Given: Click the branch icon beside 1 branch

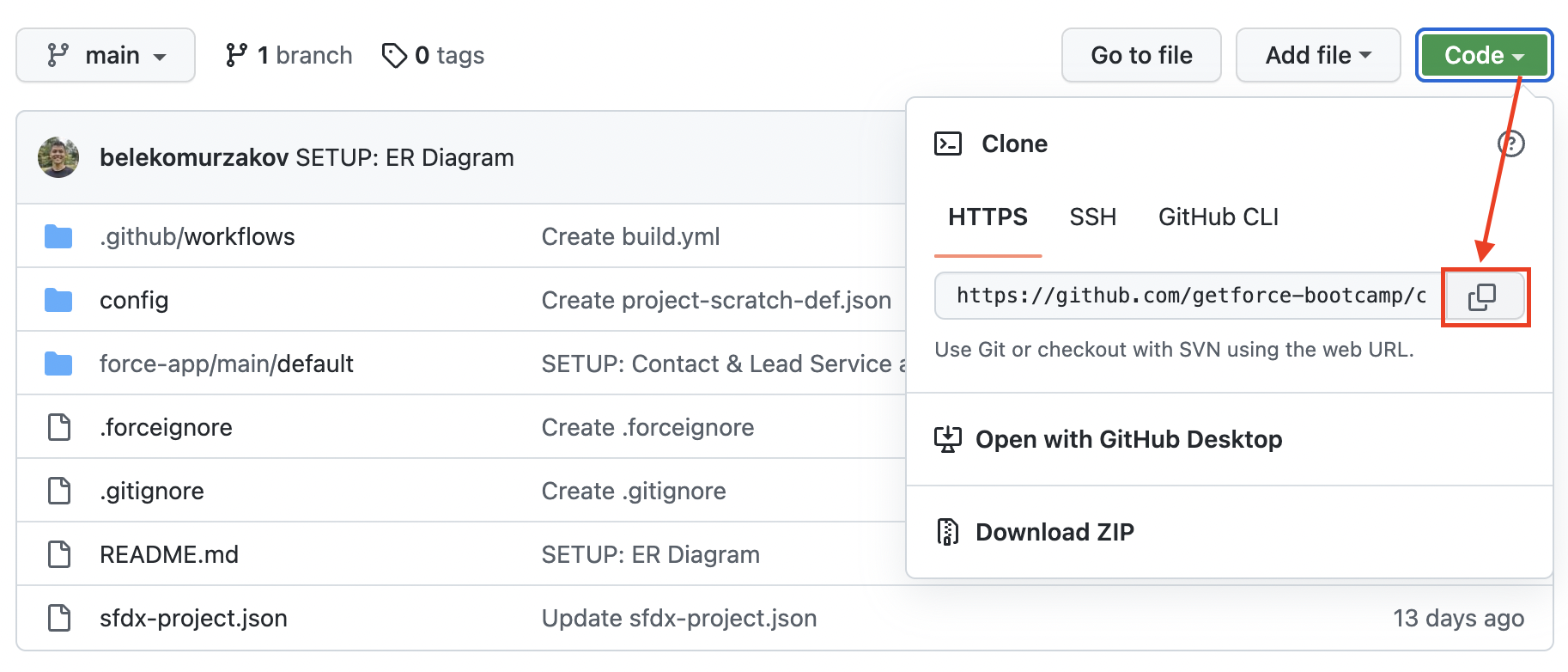Looking at the screenshot, I should click(236, 56).
